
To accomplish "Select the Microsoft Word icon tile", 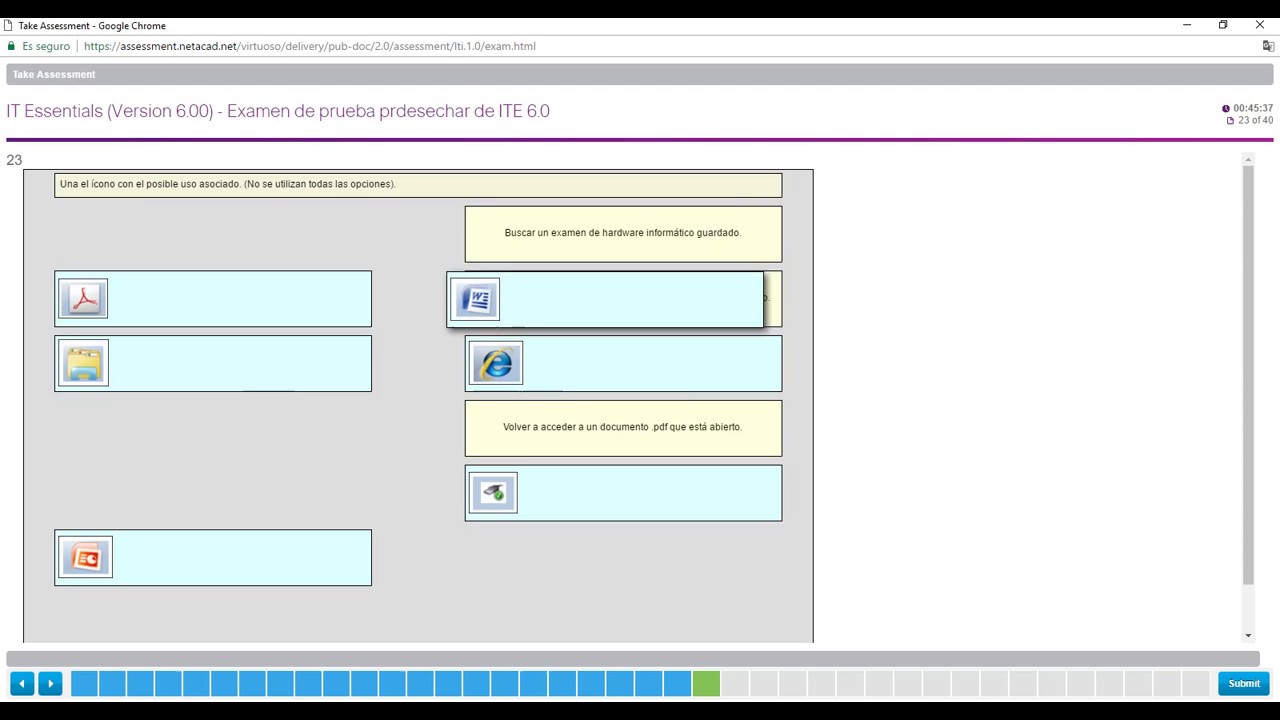I will (605, 300).
